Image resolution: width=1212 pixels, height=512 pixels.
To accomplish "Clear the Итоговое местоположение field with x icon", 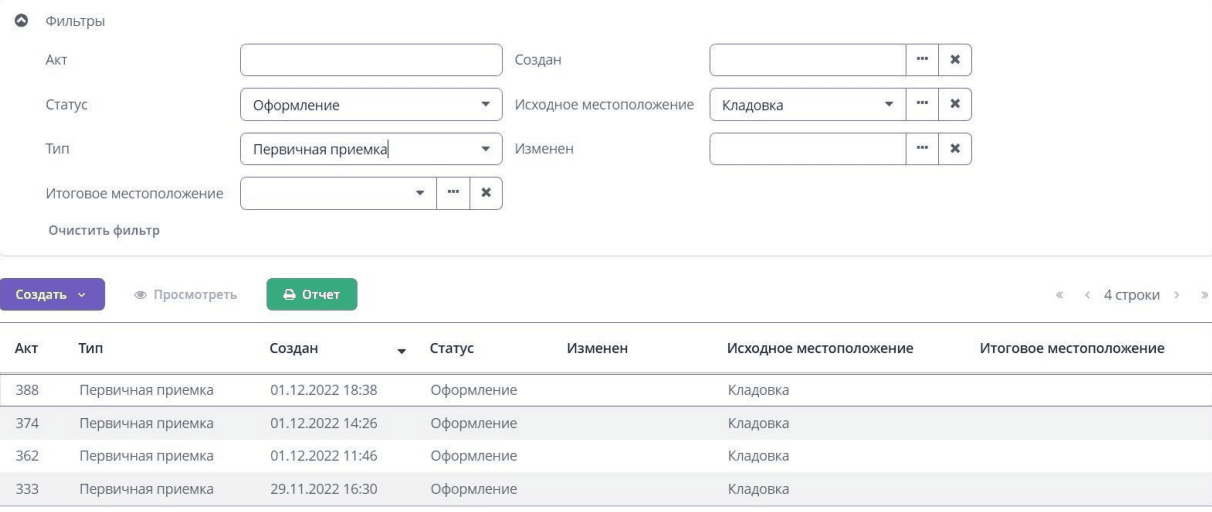I will (x=486, y=193).
